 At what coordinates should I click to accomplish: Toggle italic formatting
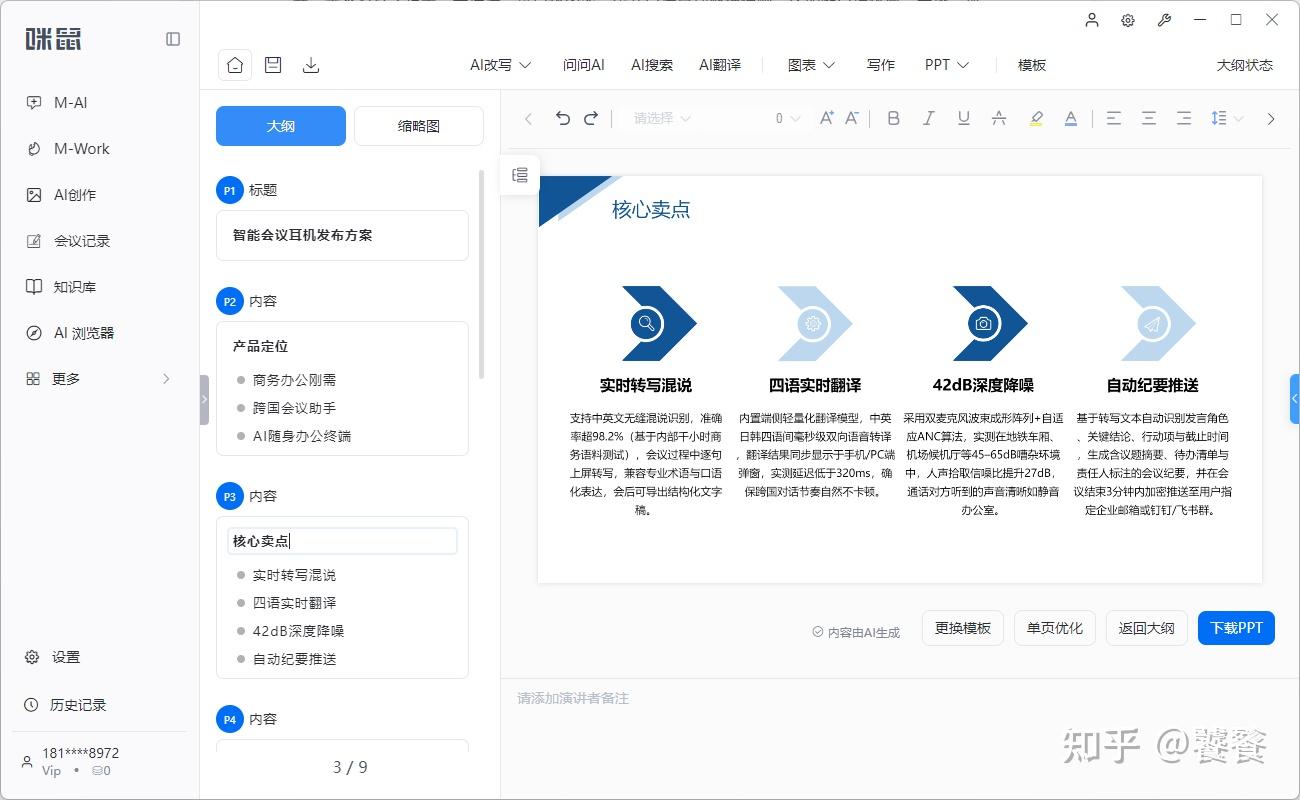click(929, 118)
